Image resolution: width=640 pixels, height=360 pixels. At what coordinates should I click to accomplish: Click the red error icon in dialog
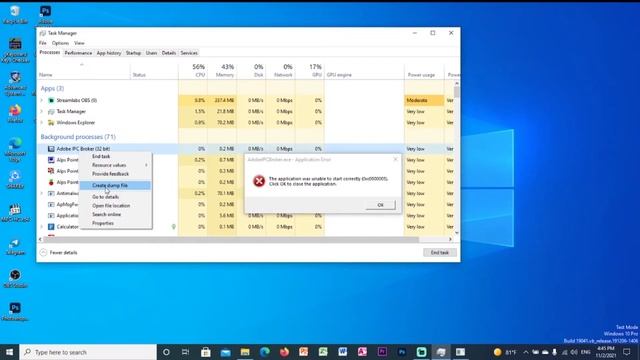(259, 181)
